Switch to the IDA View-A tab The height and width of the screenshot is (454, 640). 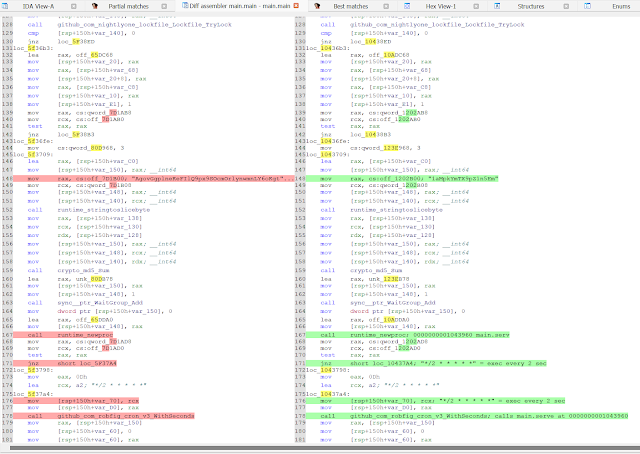(38, 6)
